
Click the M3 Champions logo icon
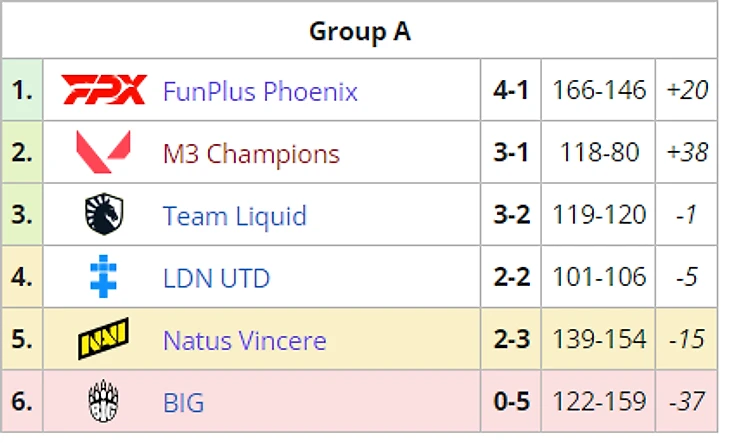(103, 153)
